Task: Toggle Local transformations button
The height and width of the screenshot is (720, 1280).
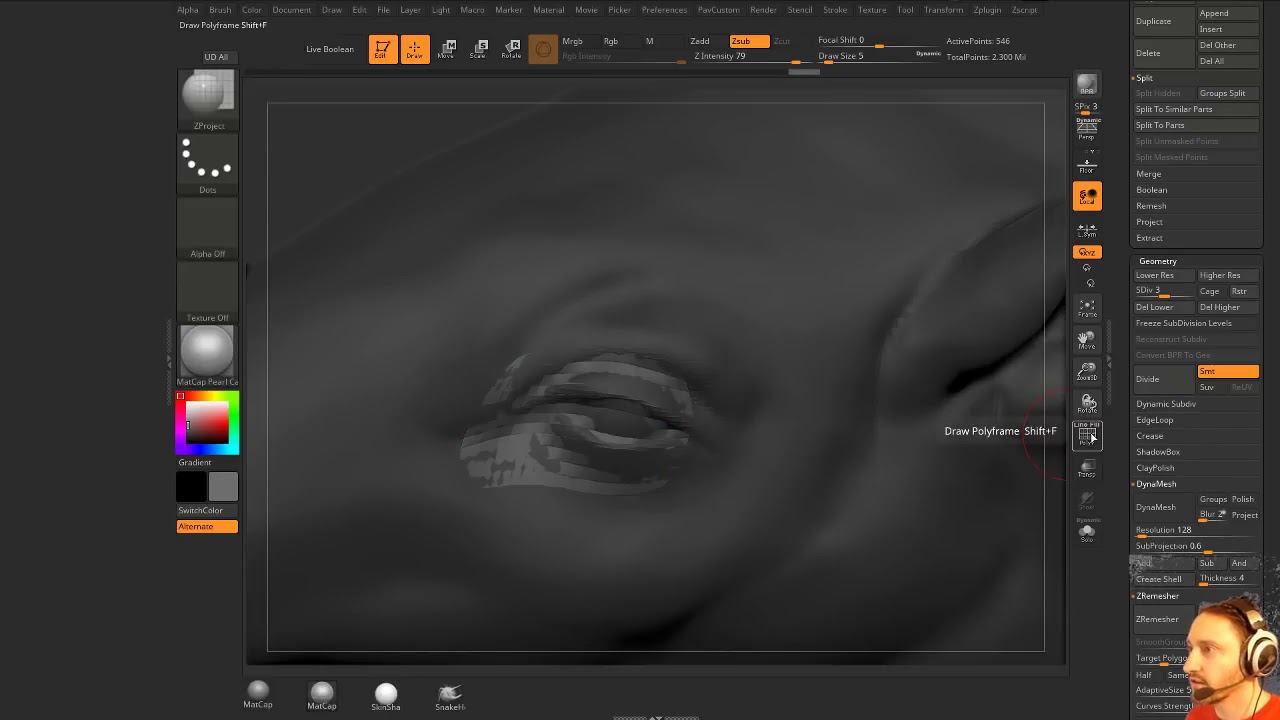Action: [x=1087, y=196]
